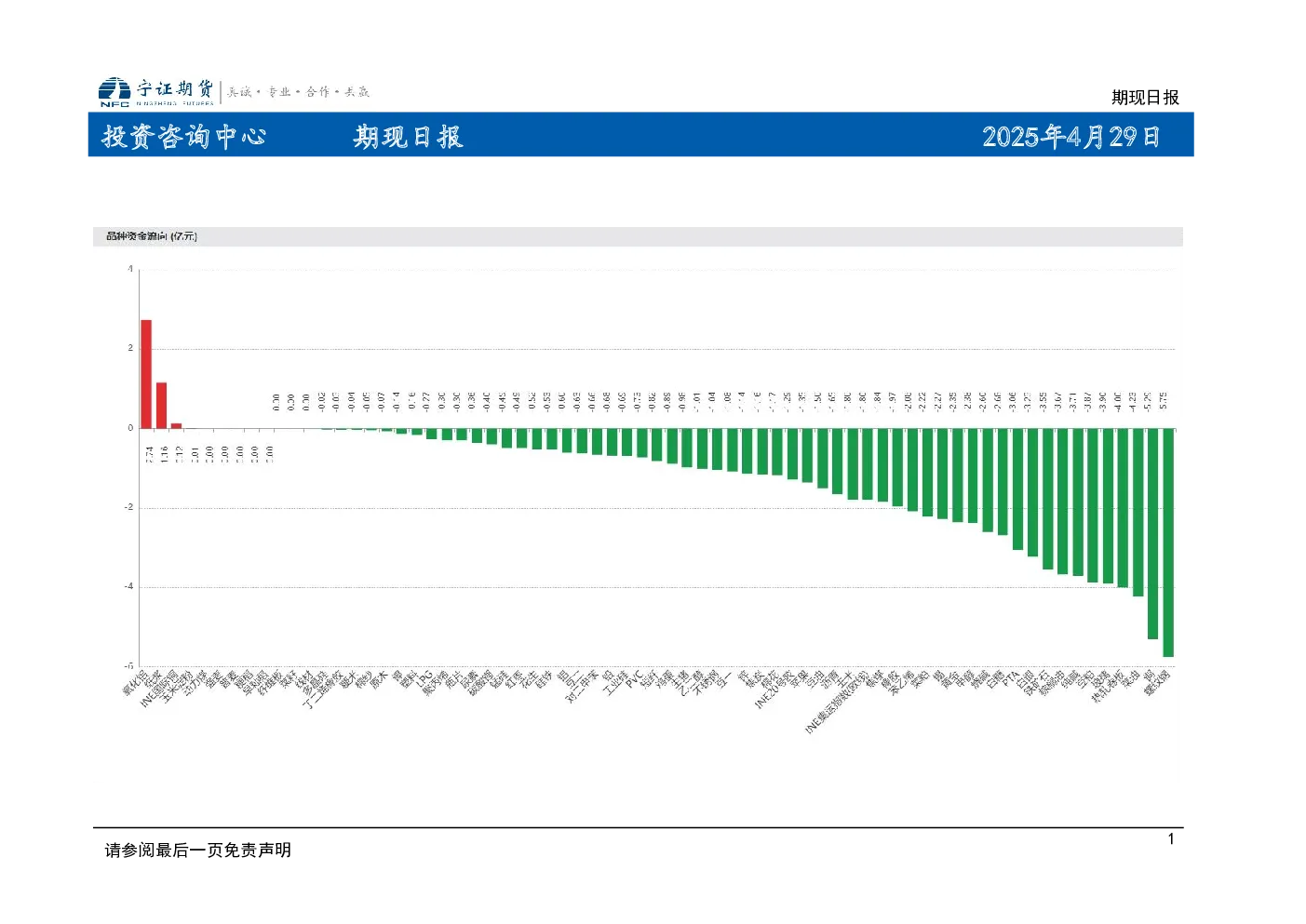Click the page number 1 in footer
The image size is (1306, 924).
point(1171,839)
